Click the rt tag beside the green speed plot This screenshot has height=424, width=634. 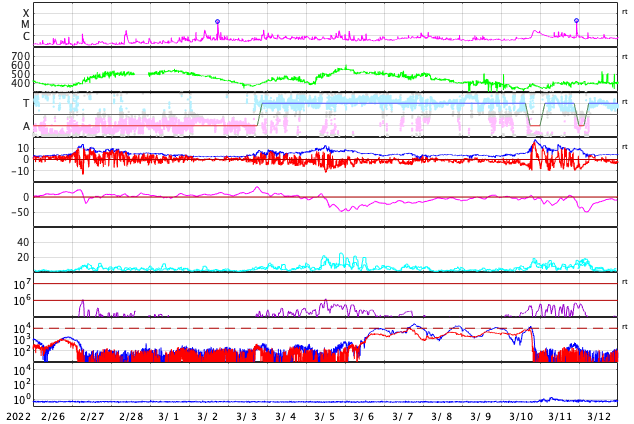coord(625,57)
